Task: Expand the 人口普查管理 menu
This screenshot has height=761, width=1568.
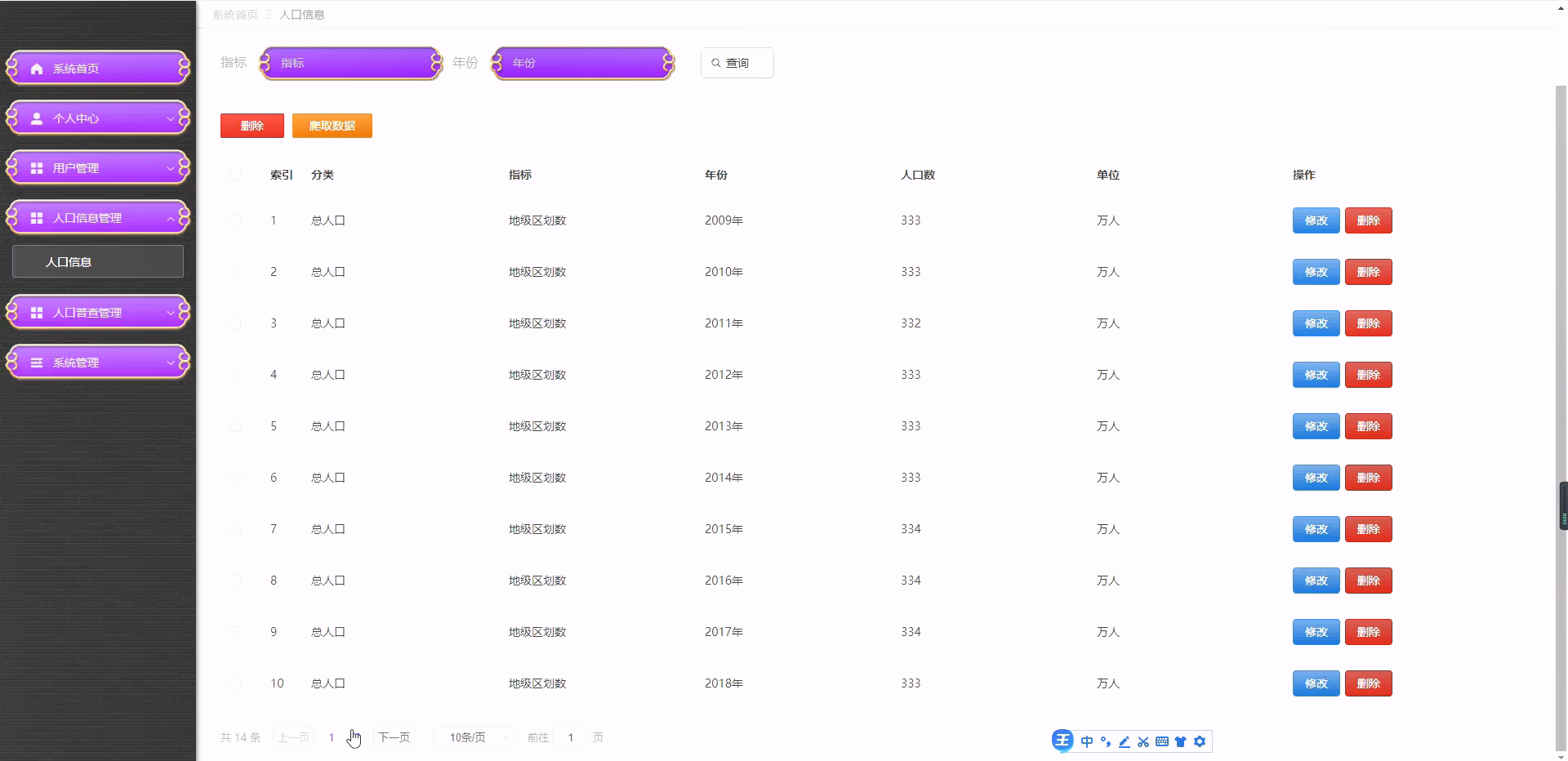Action: pos(97,312)
